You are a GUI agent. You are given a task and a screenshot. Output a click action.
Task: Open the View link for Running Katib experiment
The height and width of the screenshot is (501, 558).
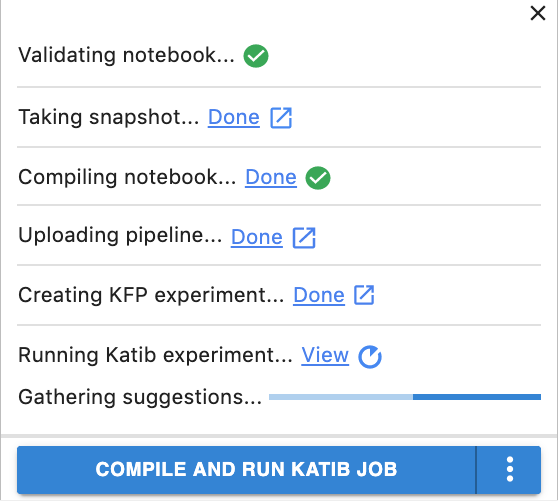coord(325,355)
